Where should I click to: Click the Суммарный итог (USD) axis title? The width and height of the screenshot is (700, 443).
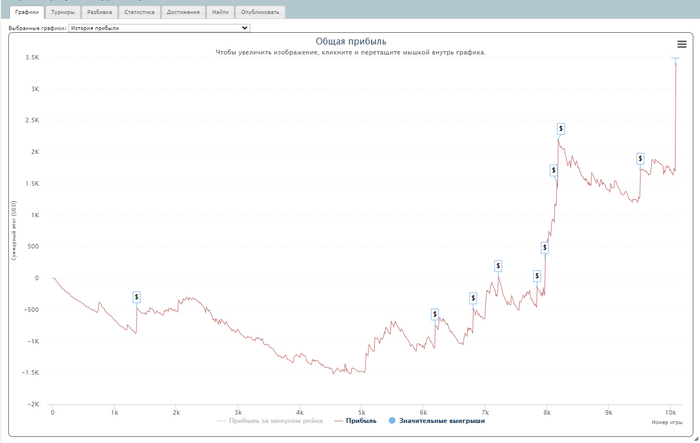14,231
